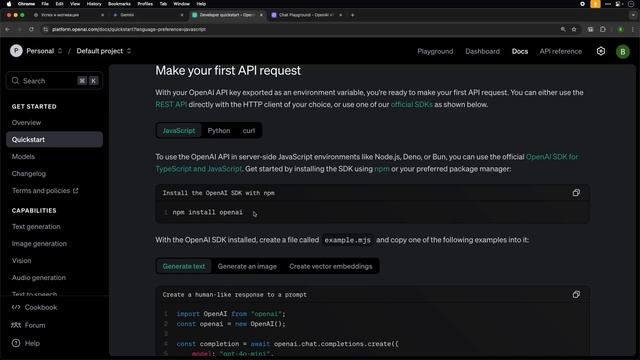
Task: Click the 'example.mjs' inline code
Action: point(347,240)
